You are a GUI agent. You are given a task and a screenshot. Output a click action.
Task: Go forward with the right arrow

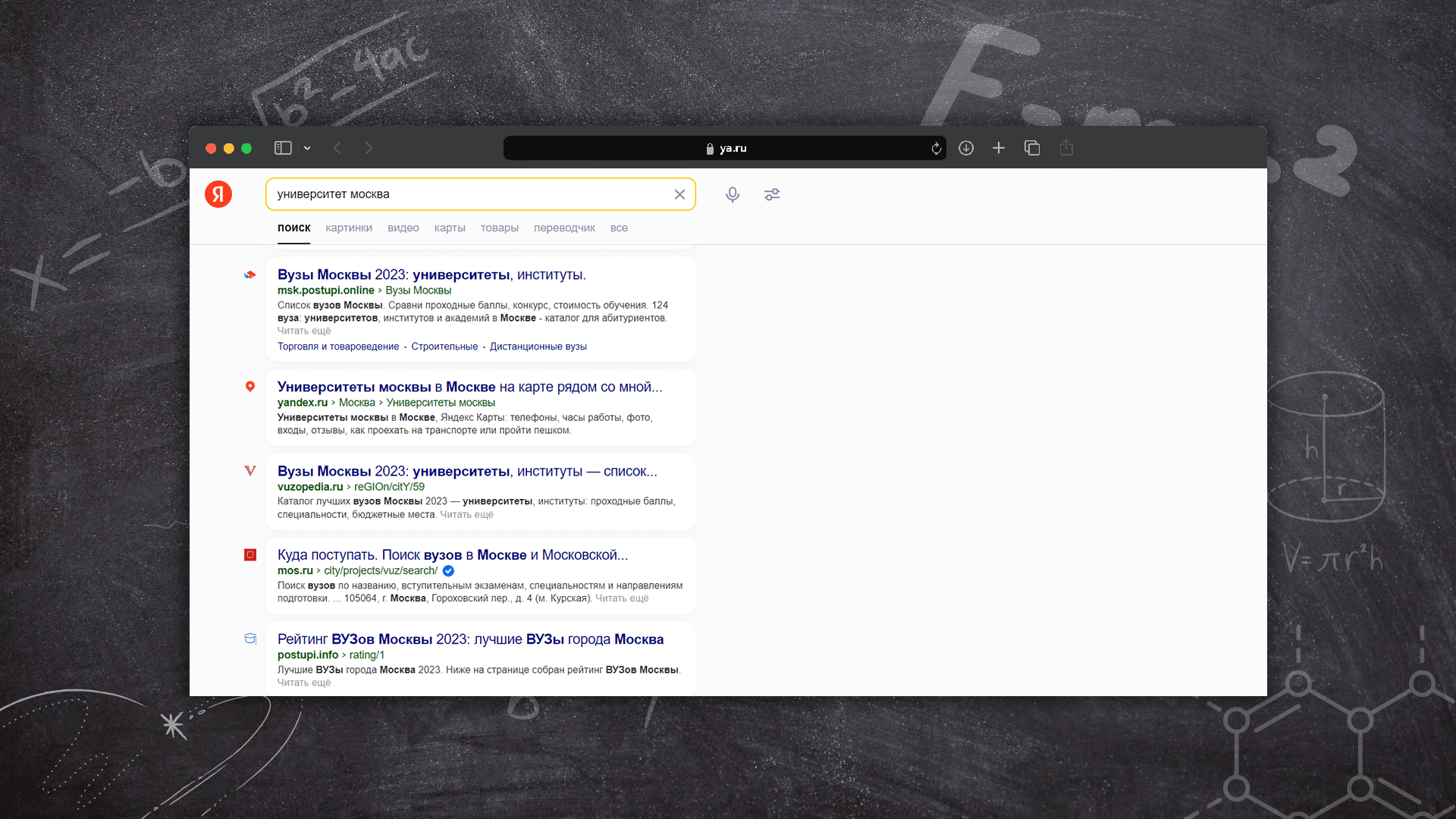pos(369,148)
